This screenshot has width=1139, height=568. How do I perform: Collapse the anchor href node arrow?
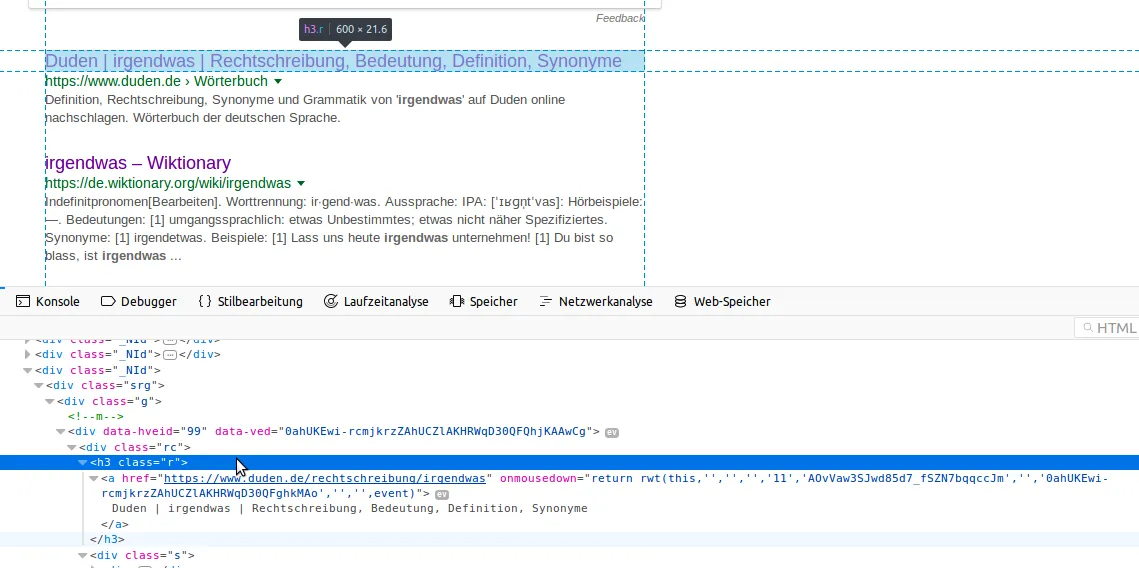(94, 479)
